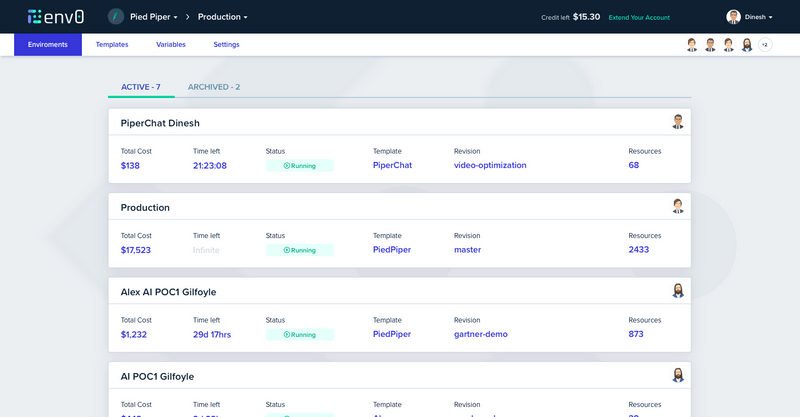
Task: Click owner avatar on Alex AI POC1 Gilfoyle card
Action: coord(678,291)
